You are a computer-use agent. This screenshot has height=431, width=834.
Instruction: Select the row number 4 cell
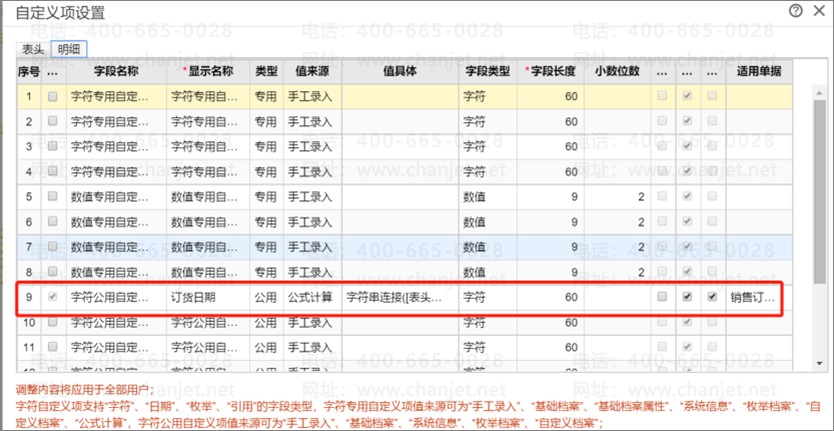pyautogui.click(x=29, y=171)
